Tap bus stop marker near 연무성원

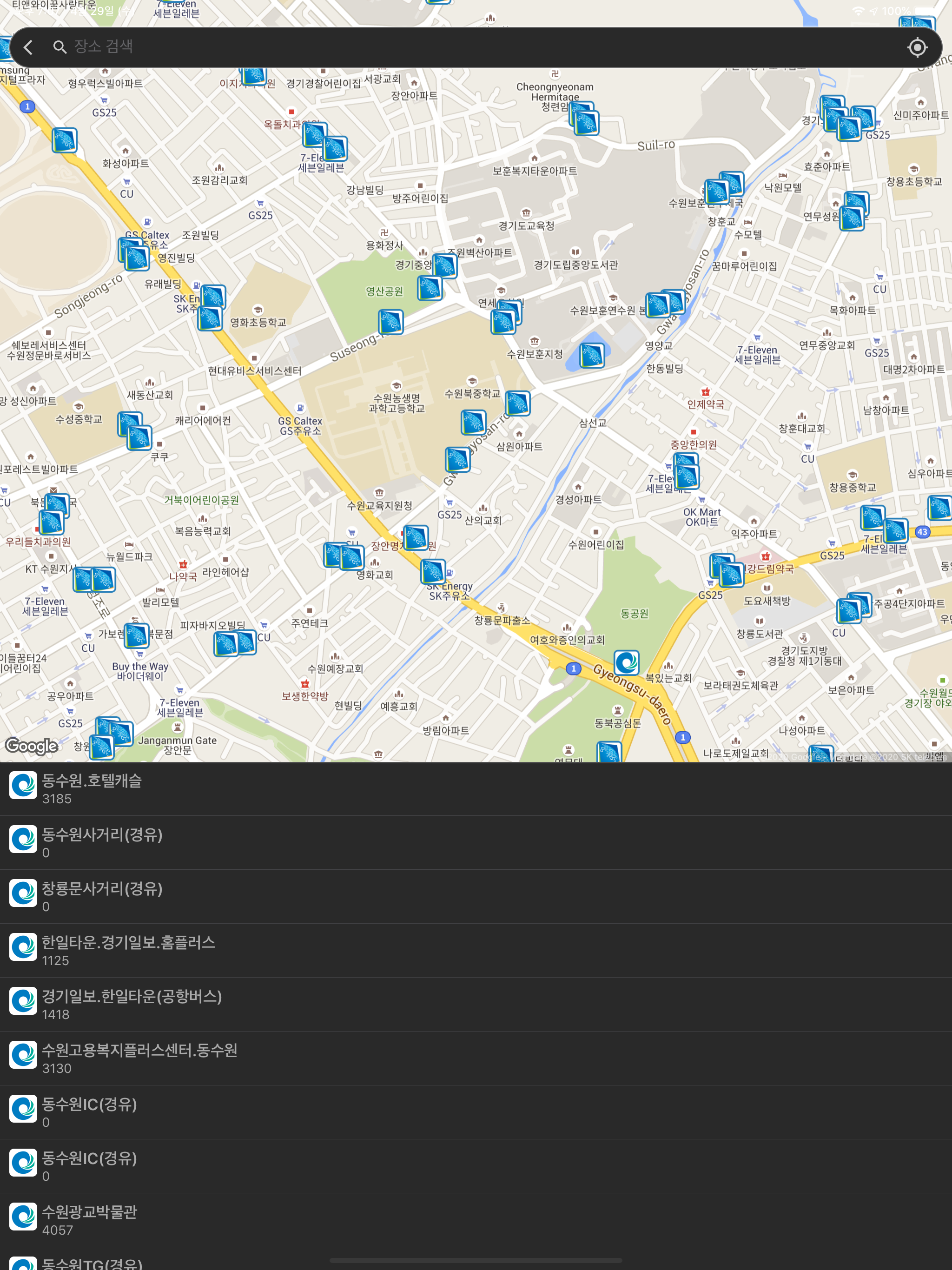click(852, 218)
